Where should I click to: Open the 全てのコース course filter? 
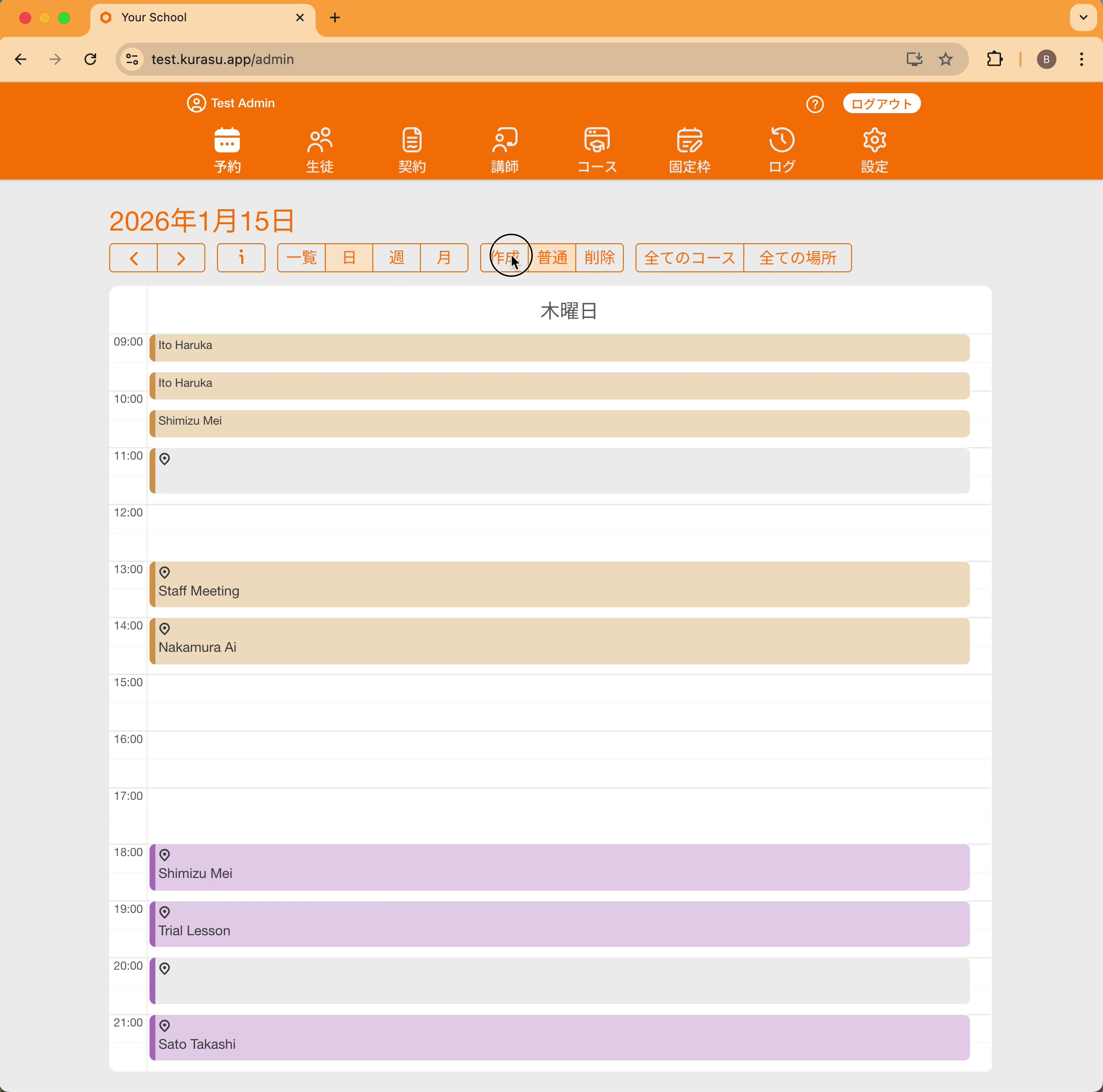(x=689, y=258)
